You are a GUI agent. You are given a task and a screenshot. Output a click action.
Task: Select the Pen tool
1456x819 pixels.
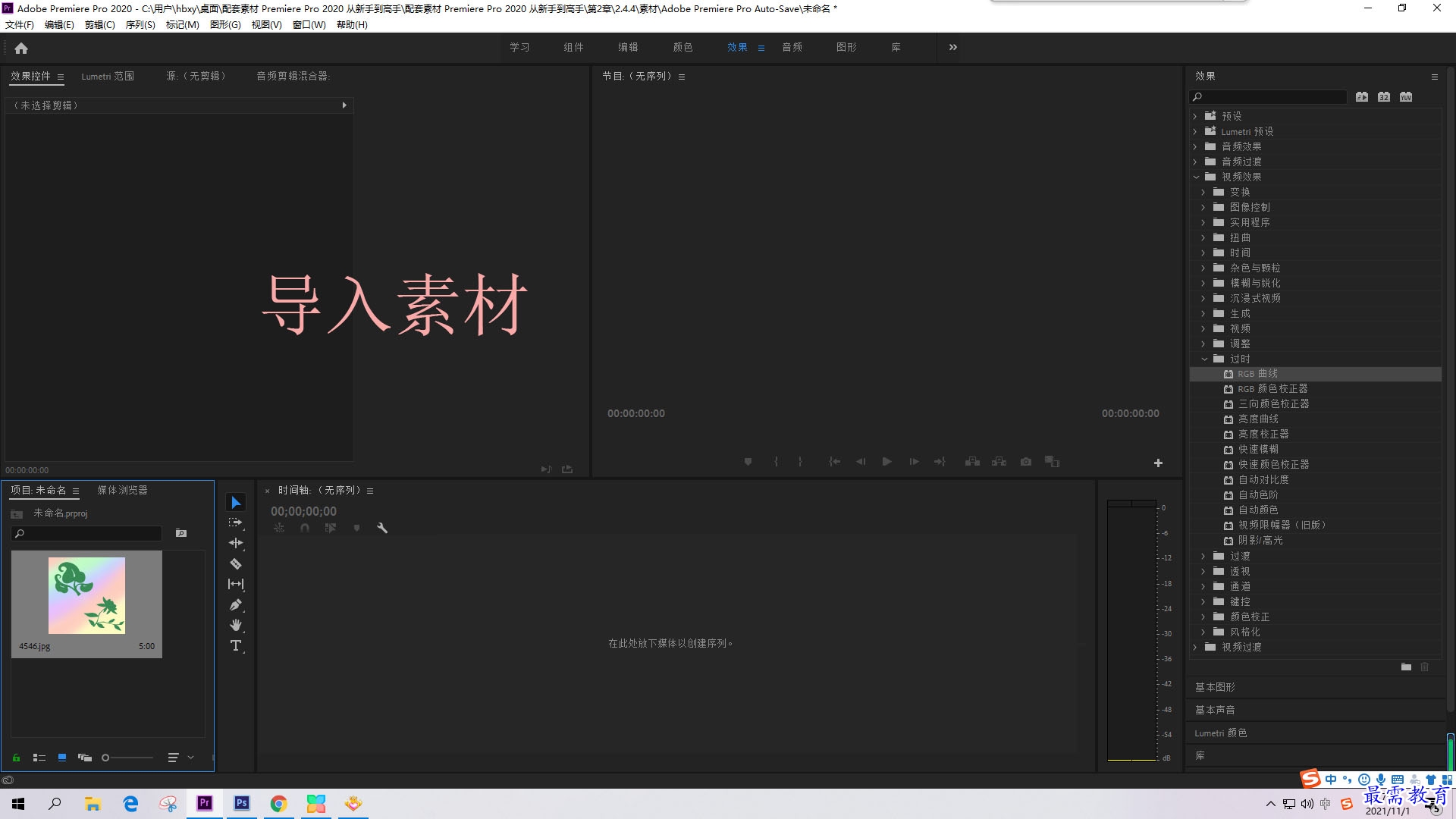click(x=236, y=604)
